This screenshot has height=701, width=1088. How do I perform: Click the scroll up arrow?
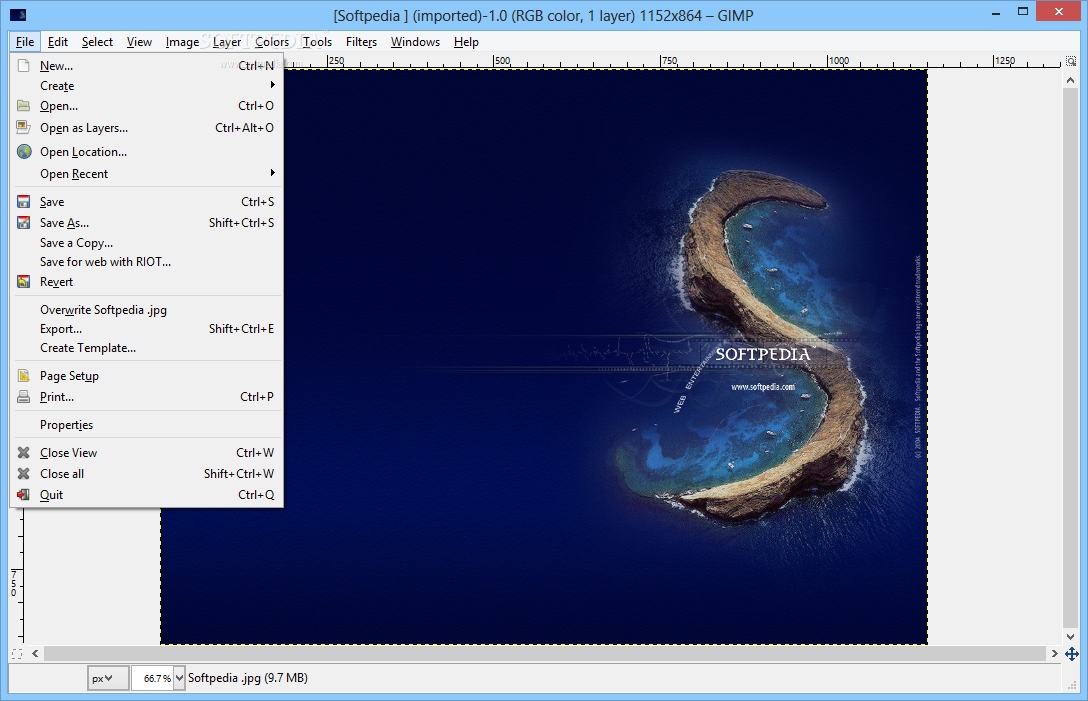(x=1071, y=80)
